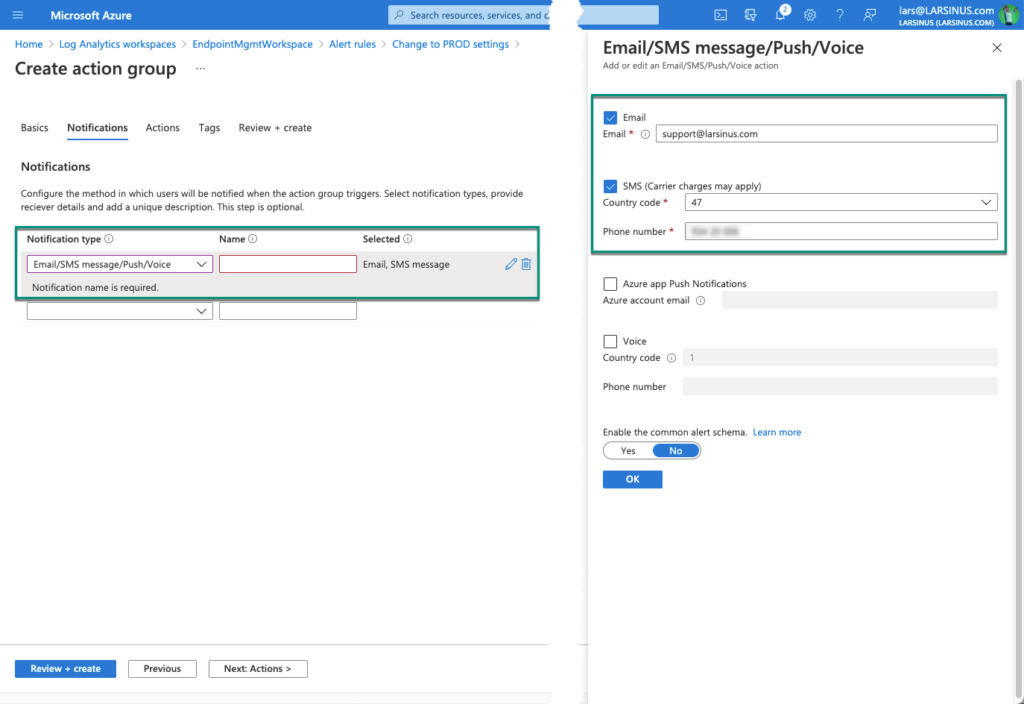This screenshot has height=704, width=1024.
Task: Open Log Analytics workspaces breadcrumb
Action: point(118,44)
